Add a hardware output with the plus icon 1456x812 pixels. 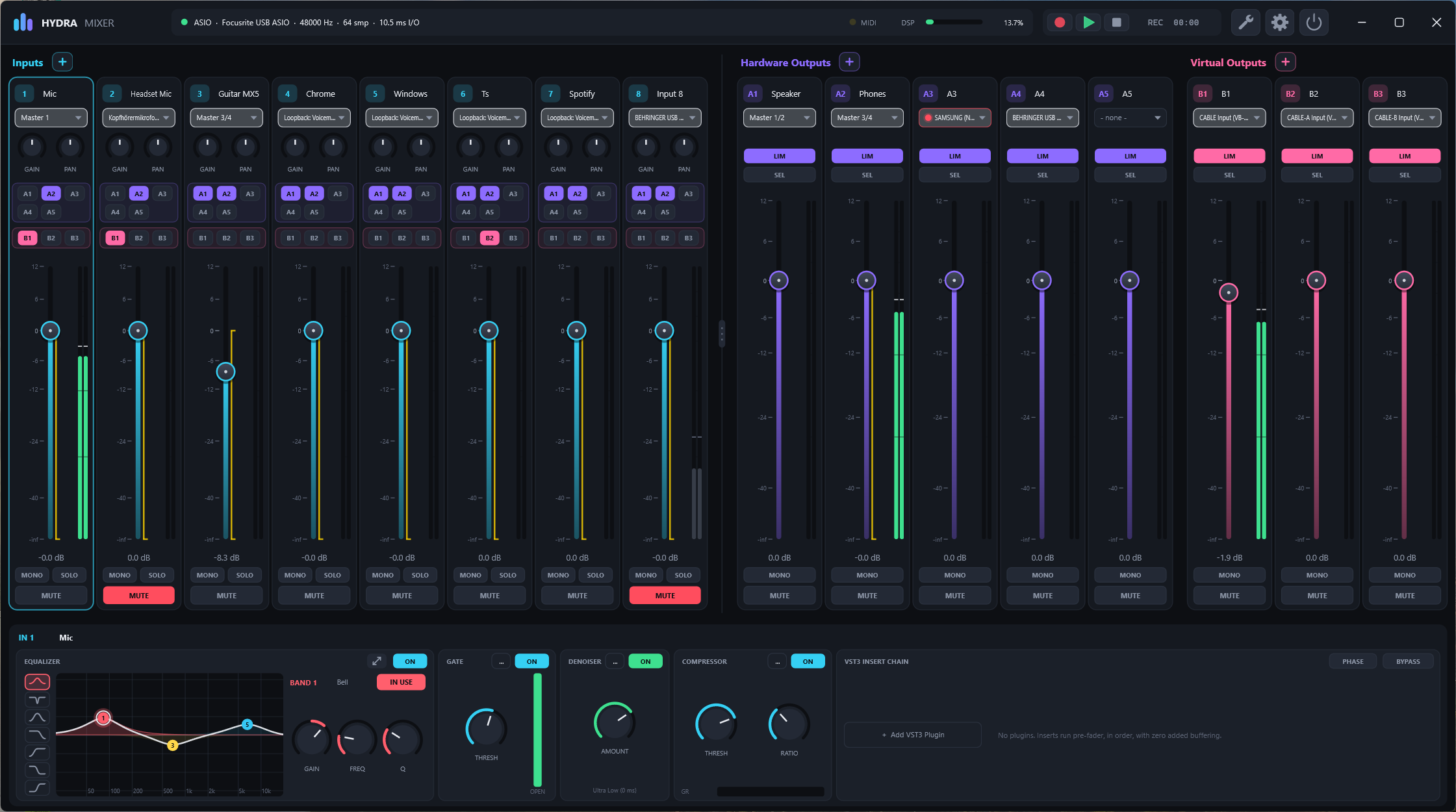[x=849, y=62]
